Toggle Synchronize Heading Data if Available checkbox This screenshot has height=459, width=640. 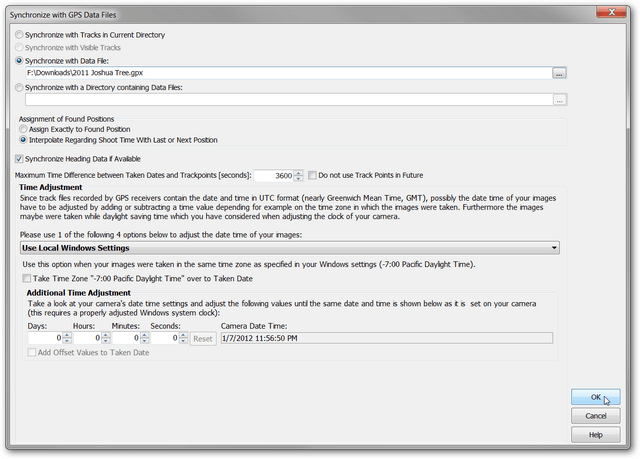pyautogui.click(x=19, y=158)
